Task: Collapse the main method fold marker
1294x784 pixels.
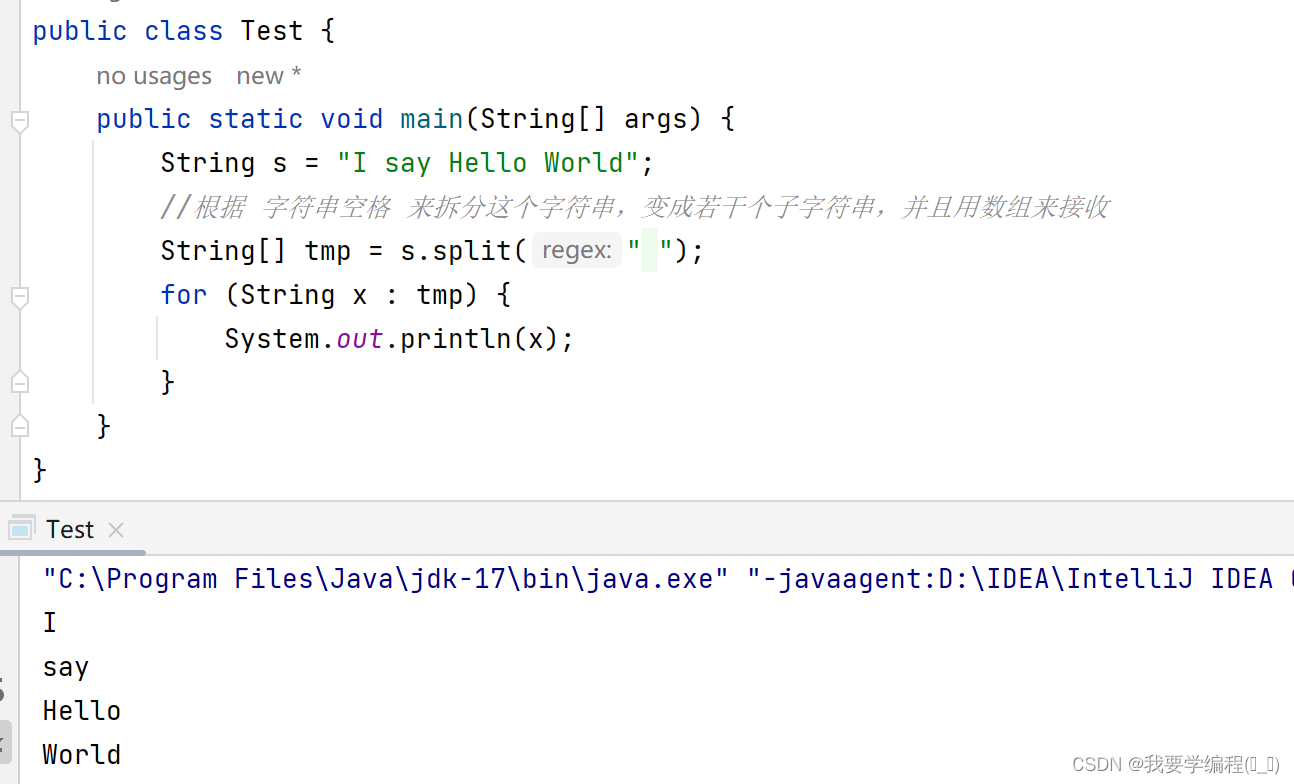Action: 19,122
